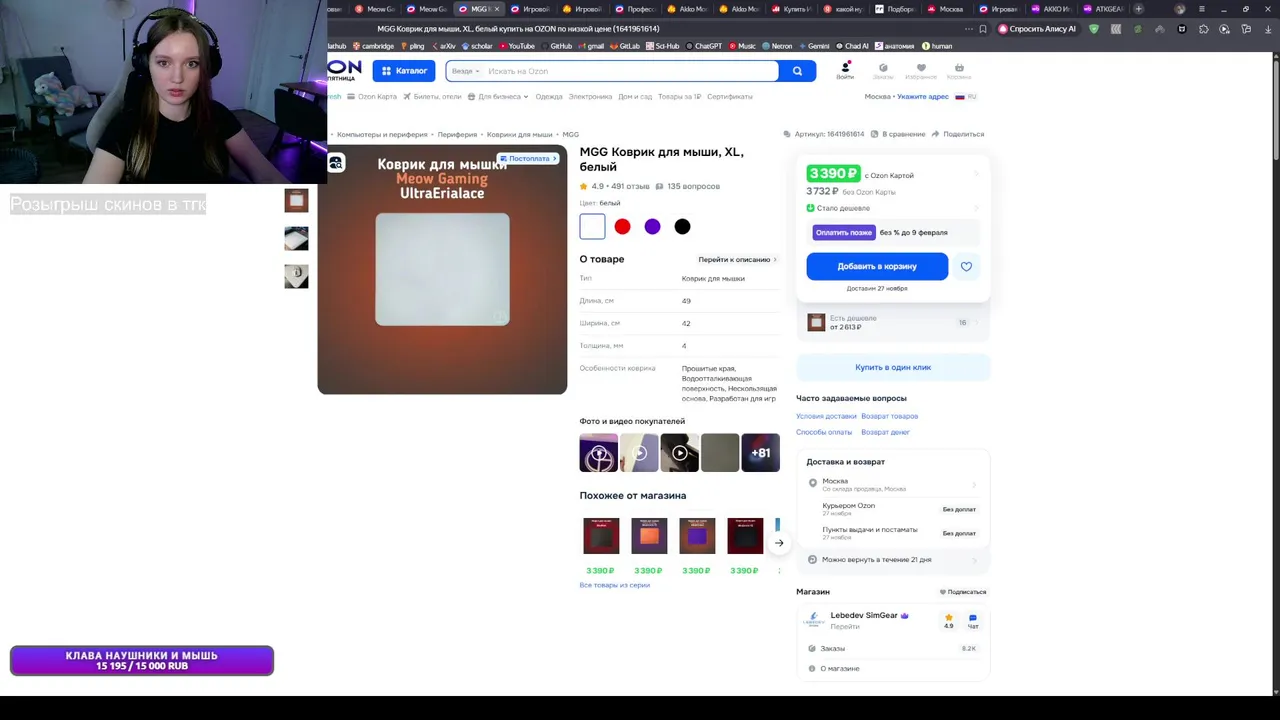This screenshot has height=720, width=1280.
Task: Expand the Москва delivery location row
Action: click(x=893, y=484)
